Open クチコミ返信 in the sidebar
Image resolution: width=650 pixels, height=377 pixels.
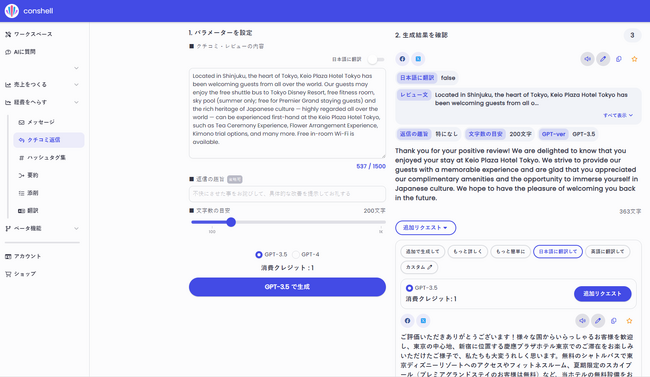pyautogui.click(x=49, y=140)
